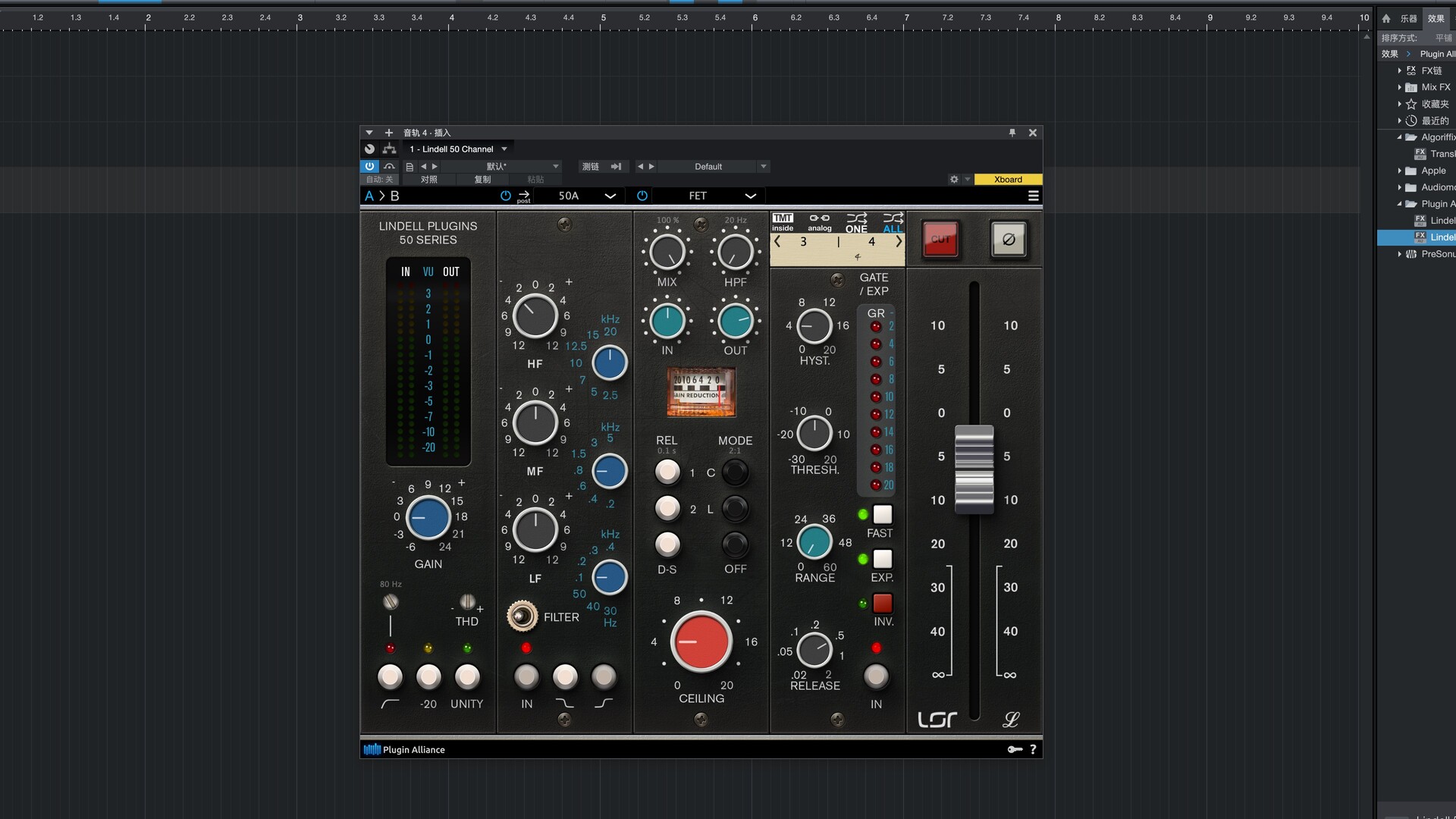
Task: Toggle the red INV. button
Action: coord(882,604)
